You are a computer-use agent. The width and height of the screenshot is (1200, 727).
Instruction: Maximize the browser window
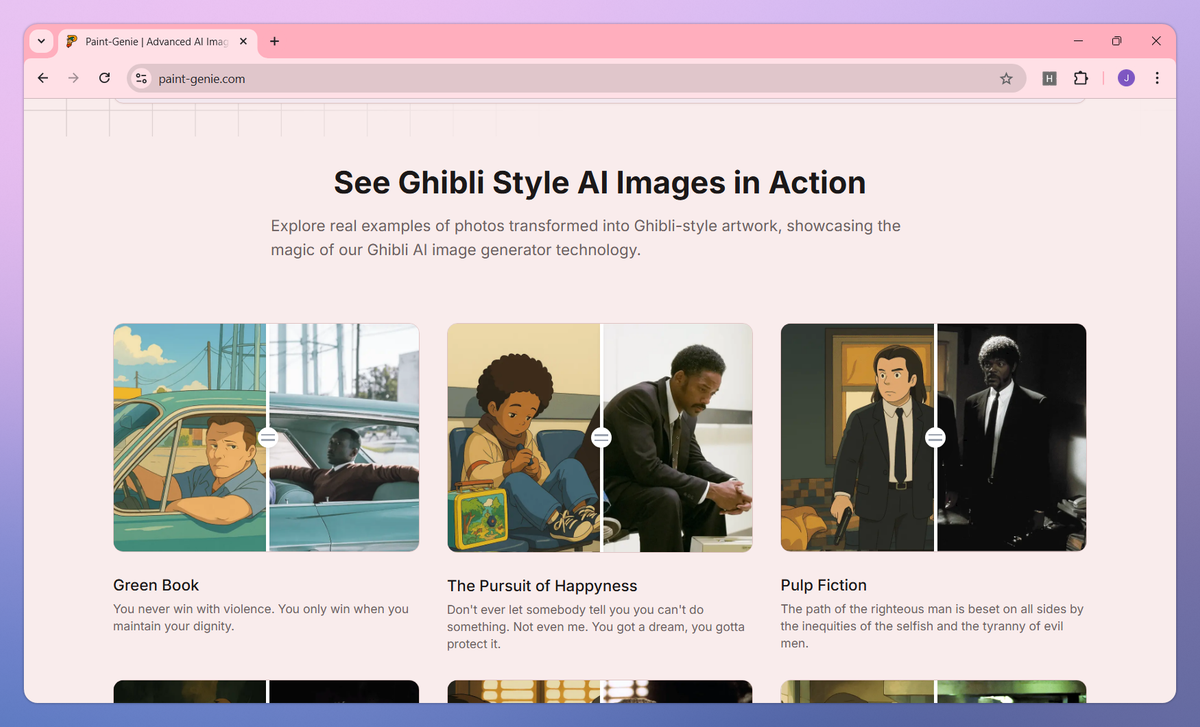[x=1117, y=41]
